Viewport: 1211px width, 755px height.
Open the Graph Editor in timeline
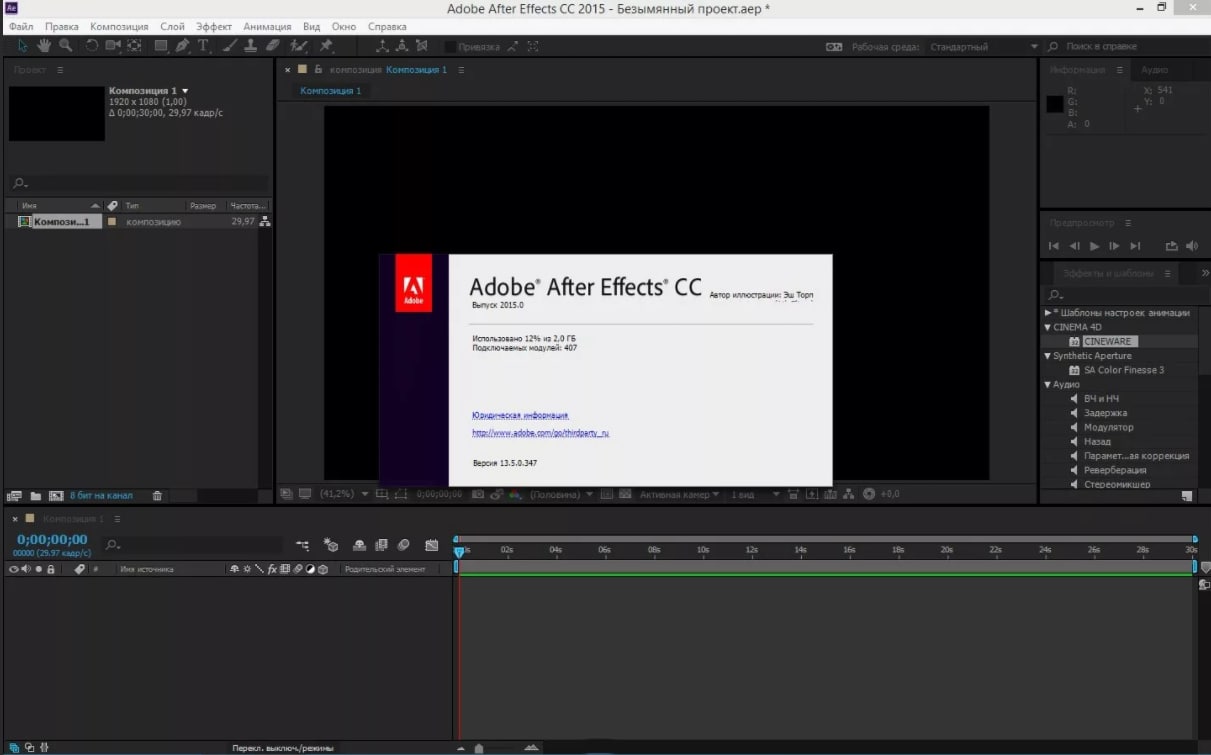[431, 545]
